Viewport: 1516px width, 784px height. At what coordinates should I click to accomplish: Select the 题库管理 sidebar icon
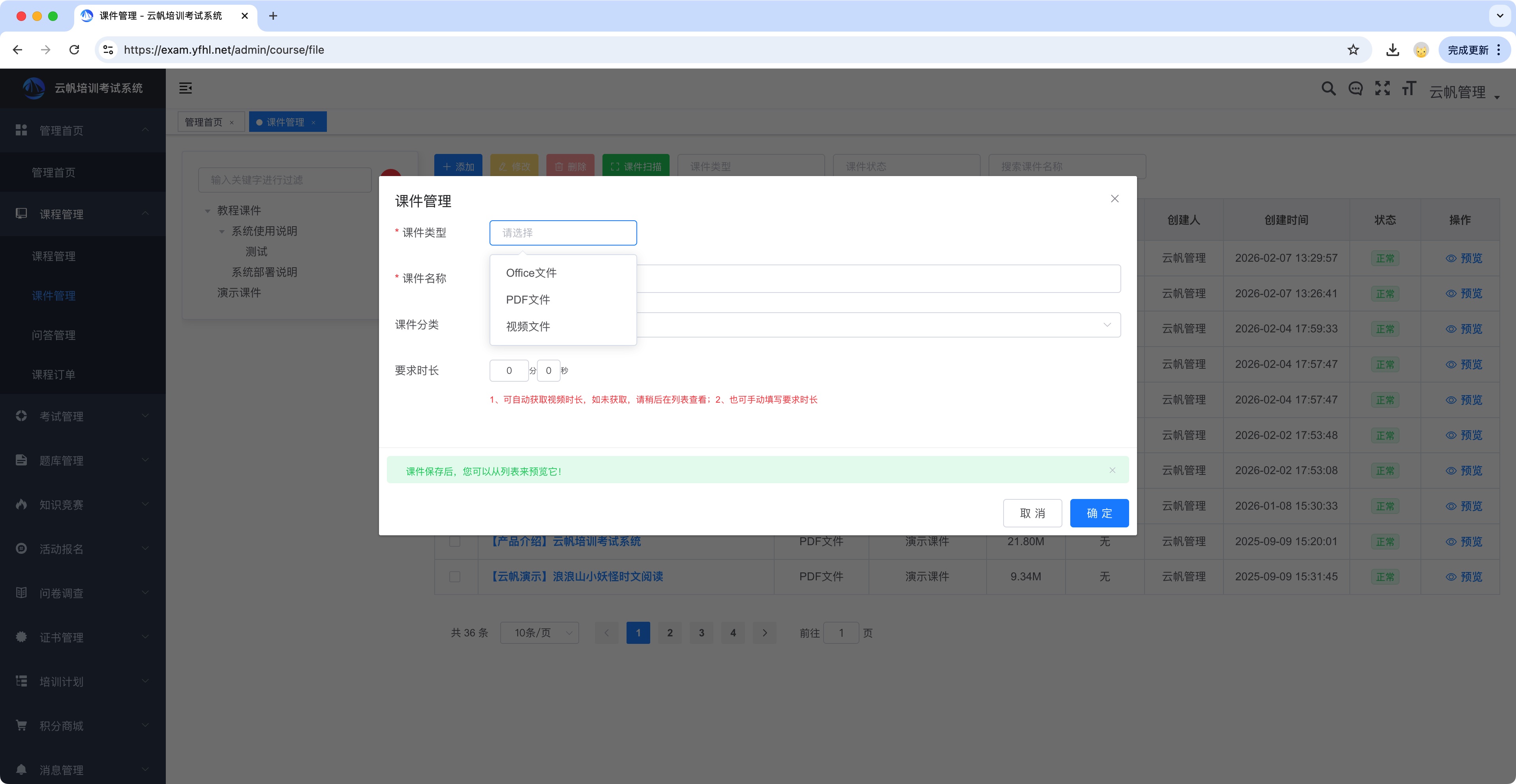(x=21, y=460)
